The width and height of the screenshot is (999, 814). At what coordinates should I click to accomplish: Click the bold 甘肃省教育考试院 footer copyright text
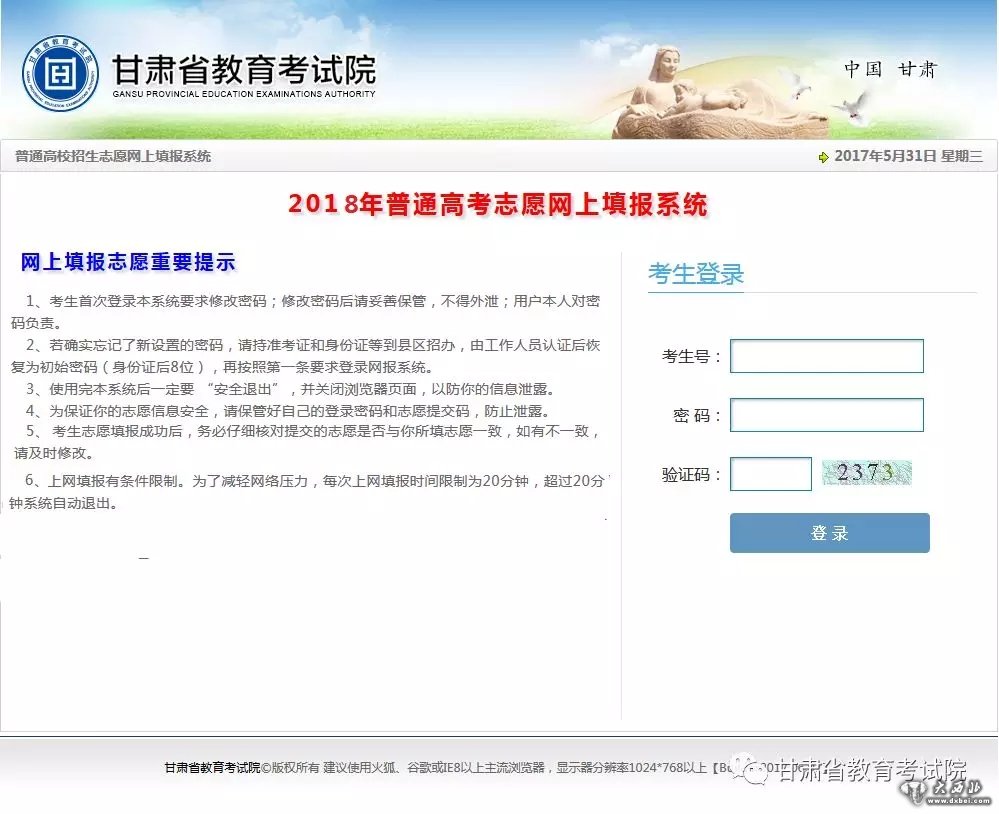(212, 768)
